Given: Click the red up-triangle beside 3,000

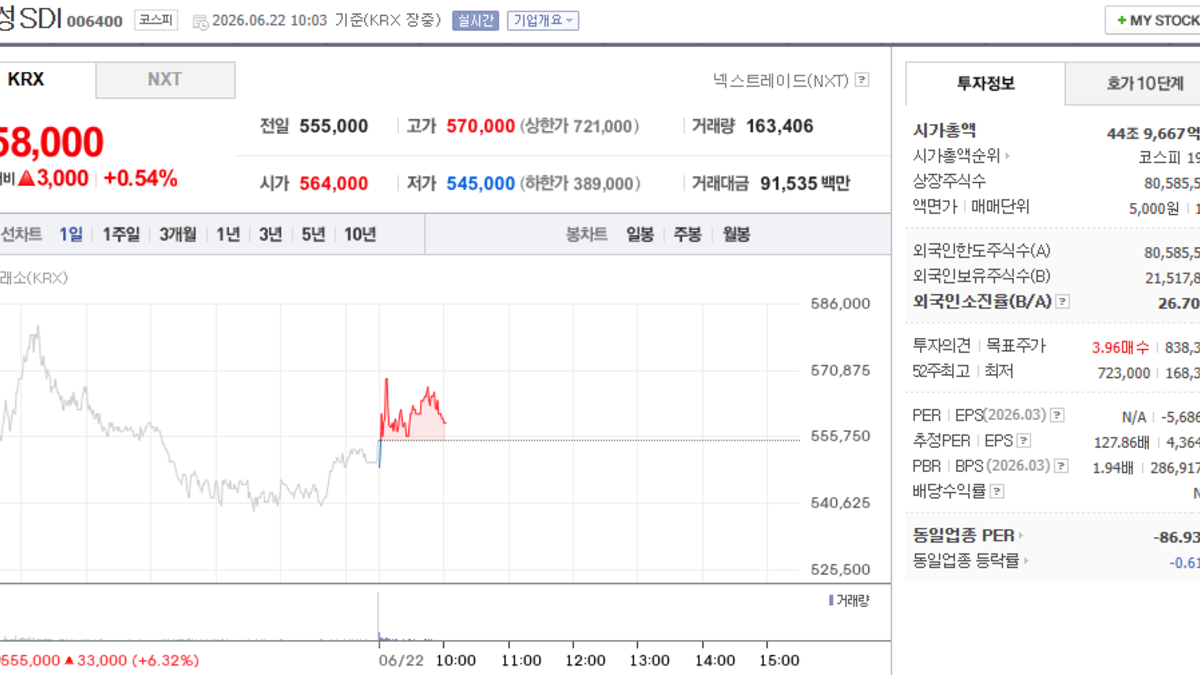Looking at the screenshot, I should 26,179.
